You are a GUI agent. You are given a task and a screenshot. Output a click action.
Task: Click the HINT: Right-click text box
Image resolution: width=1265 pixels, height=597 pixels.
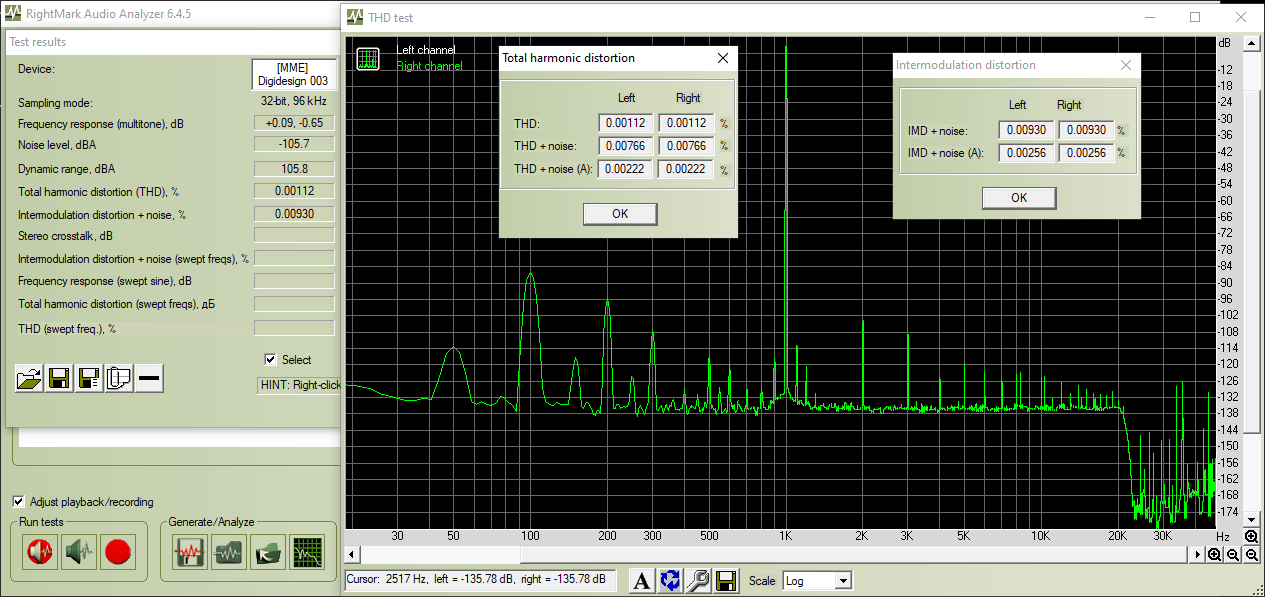click(x=298, y=384)
